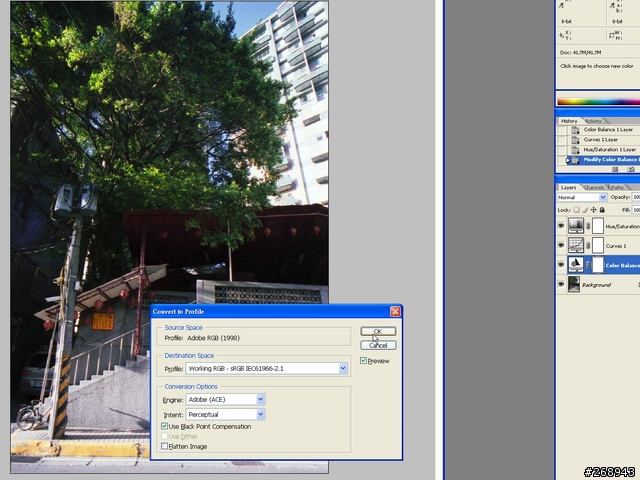Click the current history state marker

(567, 160)
